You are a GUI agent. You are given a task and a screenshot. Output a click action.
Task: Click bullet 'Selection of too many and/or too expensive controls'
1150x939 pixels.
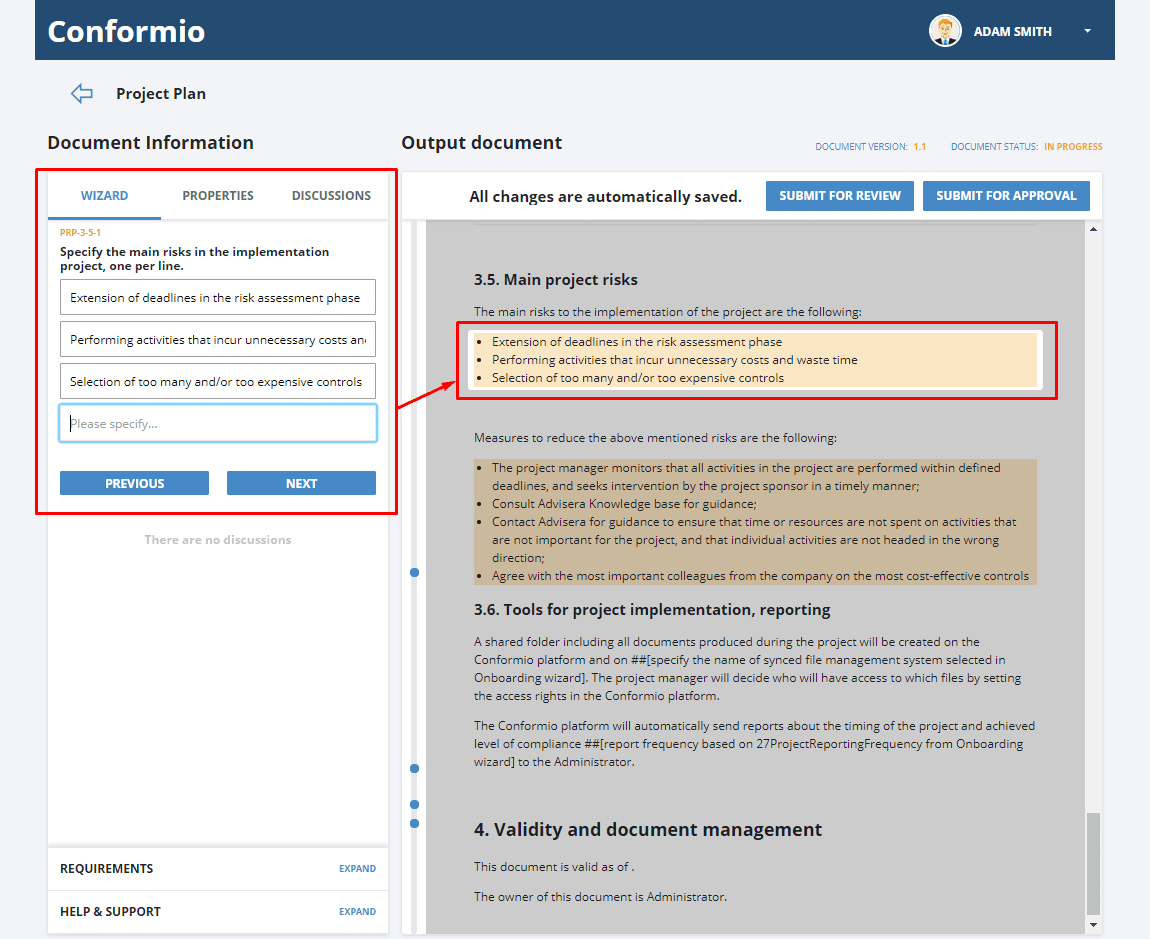tap(637, 378)
